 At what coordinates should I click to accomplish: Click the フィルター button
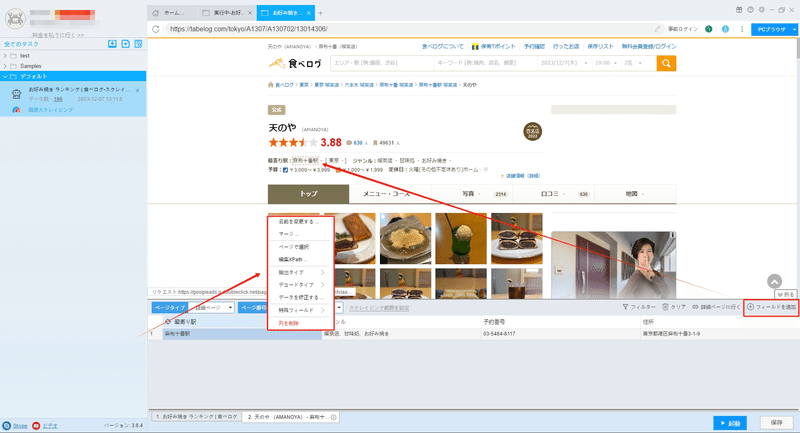coord(639,307)
